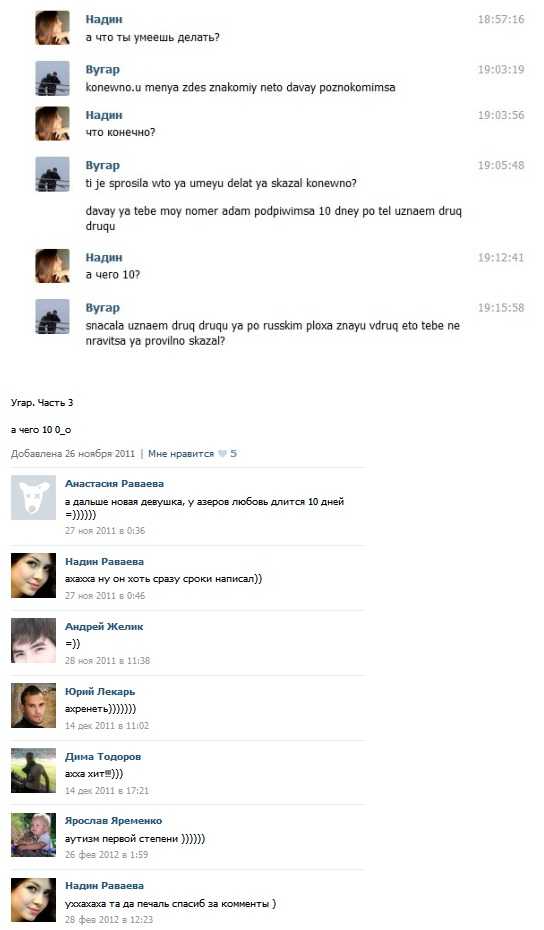
Task: Open Дима Тодоров profile name
Action: pyautogui.click(x=103, y=757)
